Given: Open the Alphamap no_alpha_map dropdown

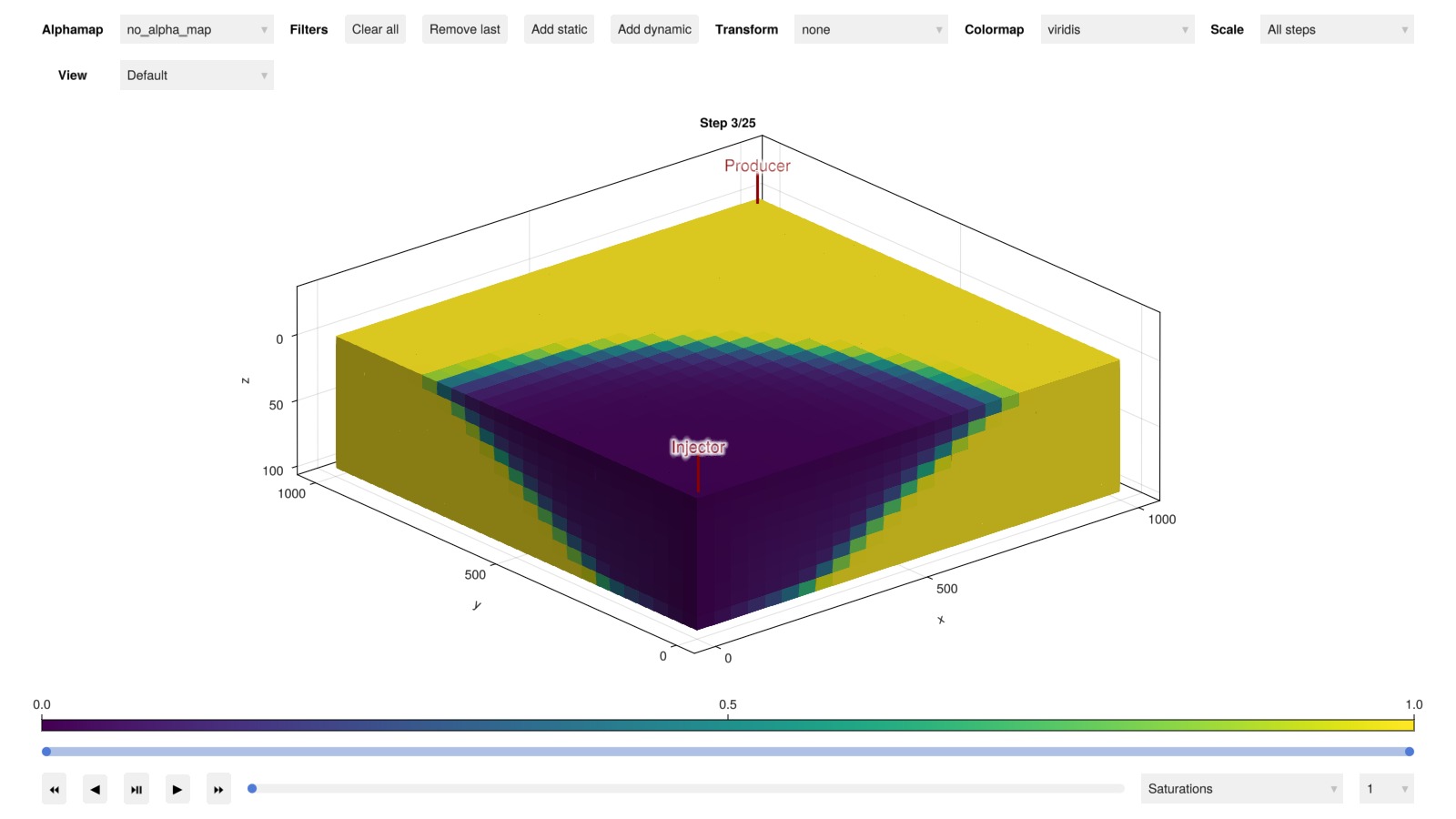Looking at the screenshot, I should coord(197,29).
